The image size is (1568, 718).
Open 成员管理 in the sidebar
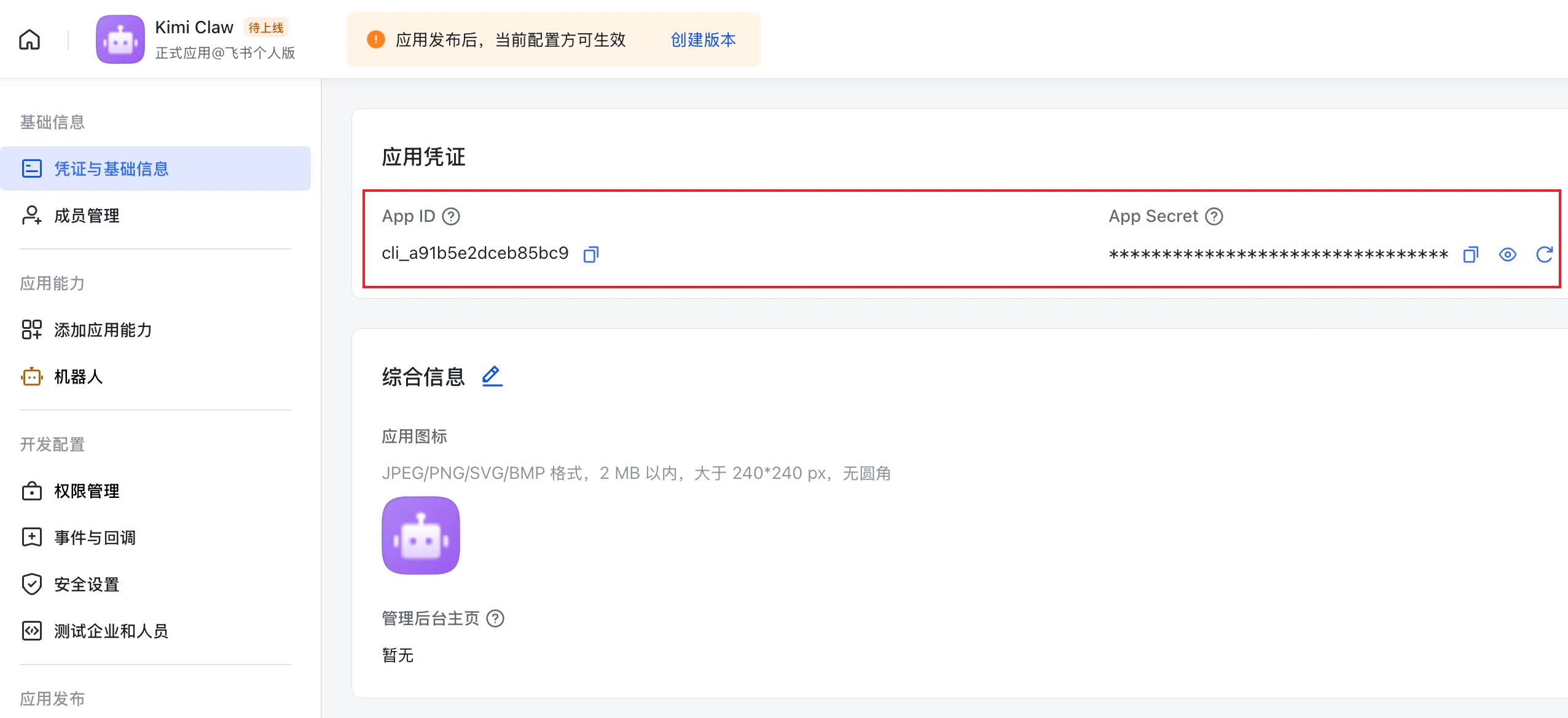point(87,216)
